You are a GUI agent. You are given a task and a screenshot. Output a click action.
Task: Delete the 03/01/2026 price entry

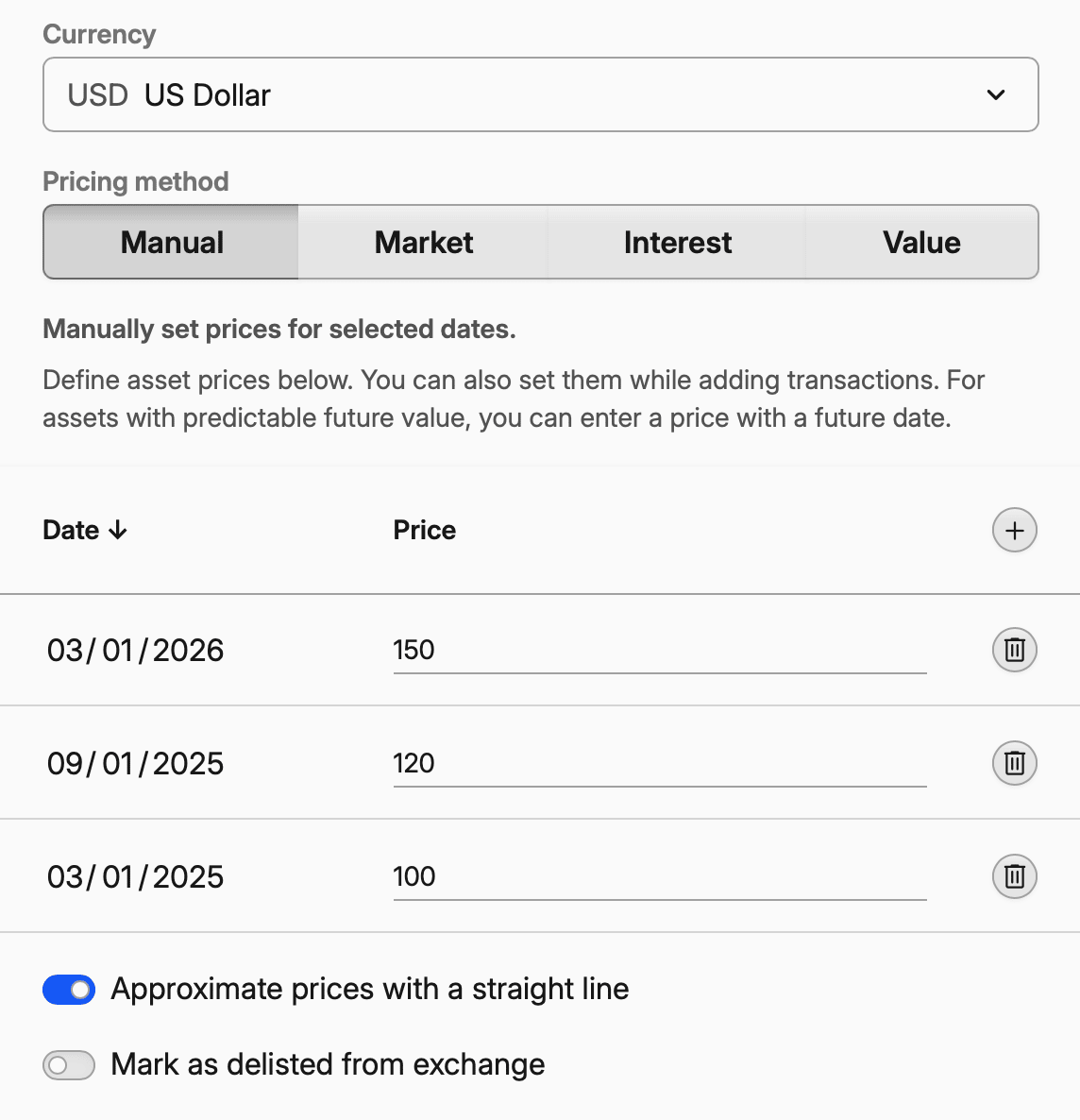pyautogui.click(x=1014, y=650)
